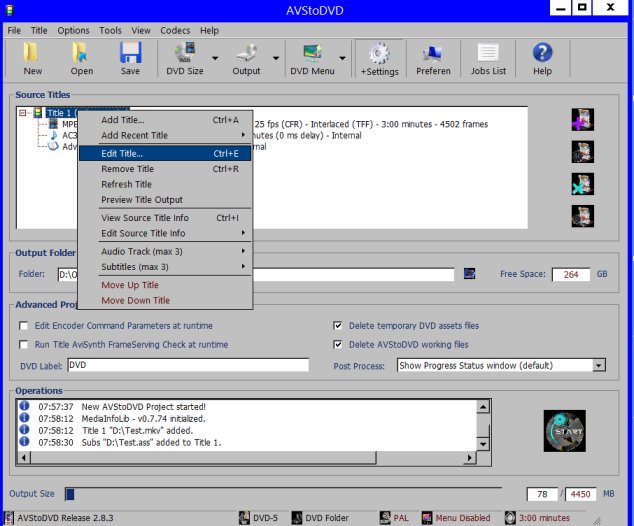Viewport: 634px width, 526px height.
Task: Open the Output dropdown arrow
Action: pos(276,58)
